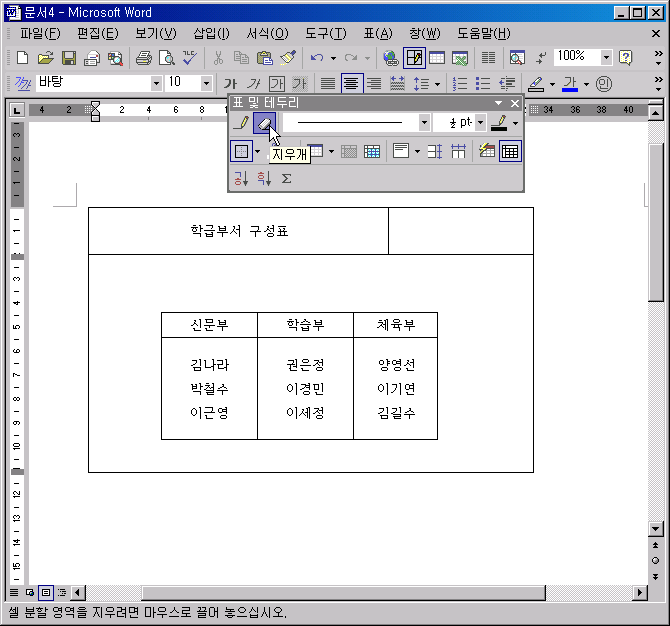This screenshot has width=670, height=626.
Task: Open the font name dropdown
Action: (x=156, y=83)
